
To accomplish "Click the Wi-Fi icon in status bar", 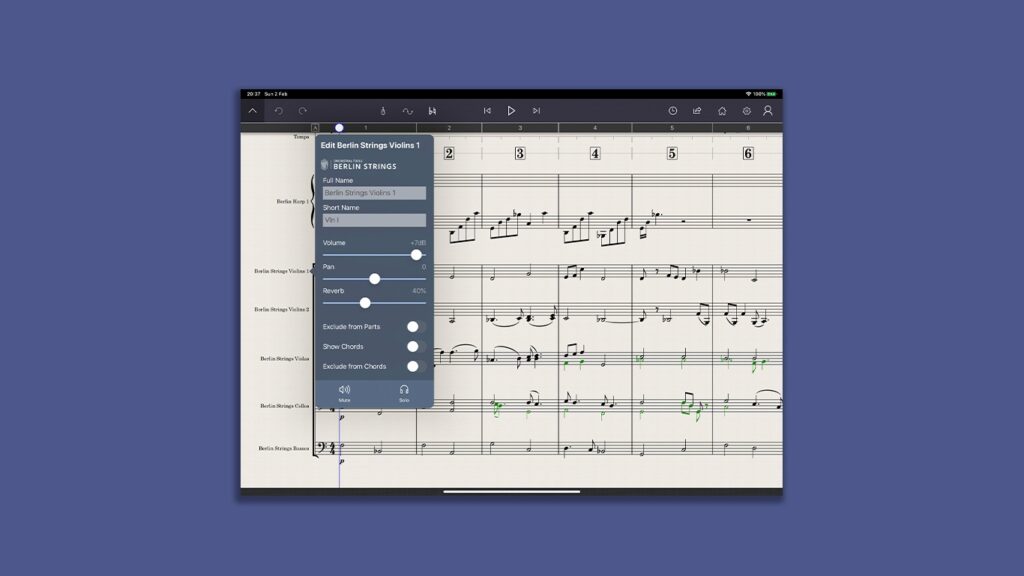I will click(748, 94).
